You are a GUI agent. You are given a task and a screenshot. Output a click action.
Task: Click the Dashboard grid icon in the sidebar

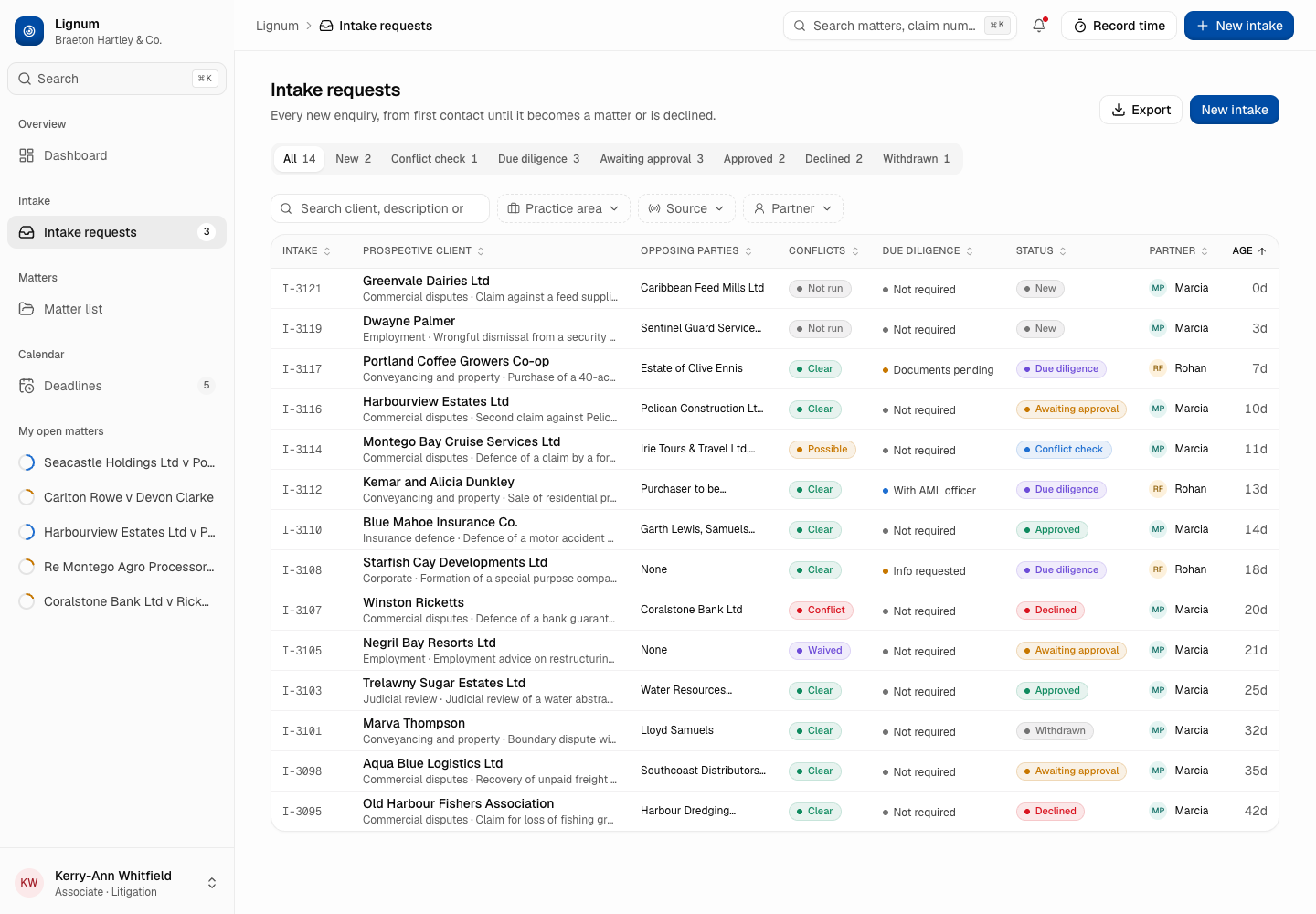tap(27, 155)
